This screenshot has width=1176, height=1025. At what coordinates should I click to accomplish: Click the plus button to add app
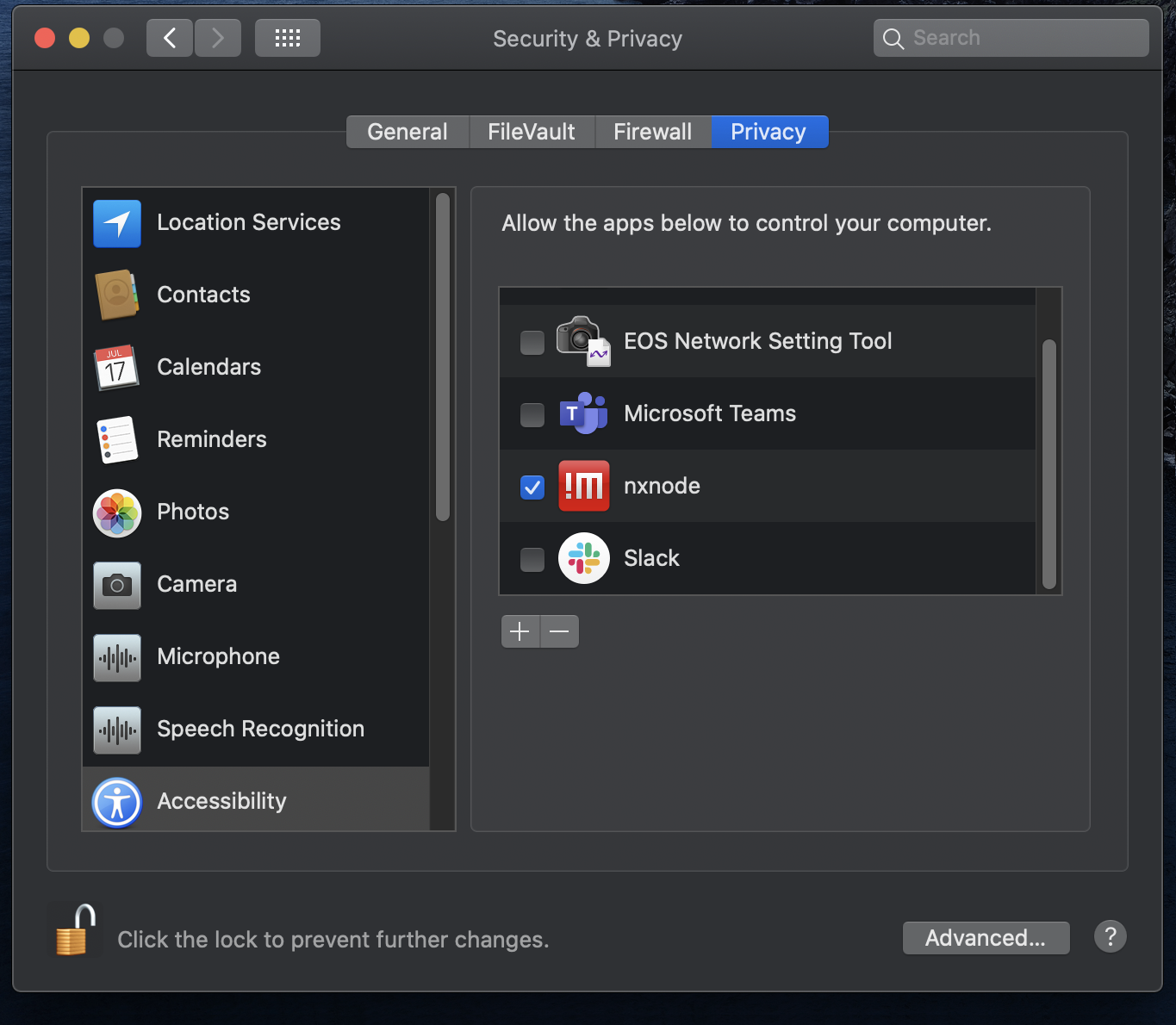520,631
